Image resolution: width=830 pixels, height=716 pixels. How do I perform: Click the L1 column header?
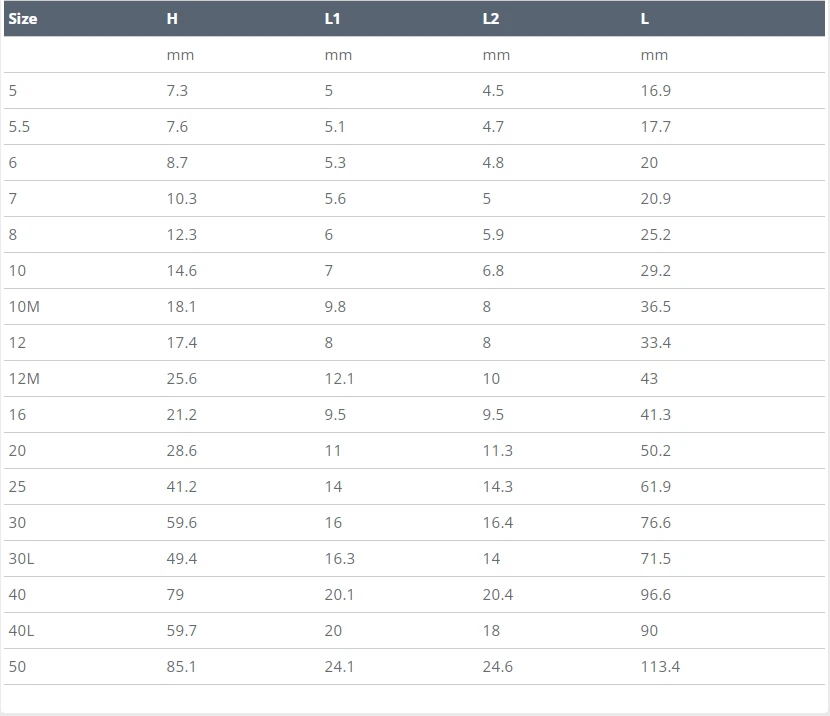tap(333, 19)
